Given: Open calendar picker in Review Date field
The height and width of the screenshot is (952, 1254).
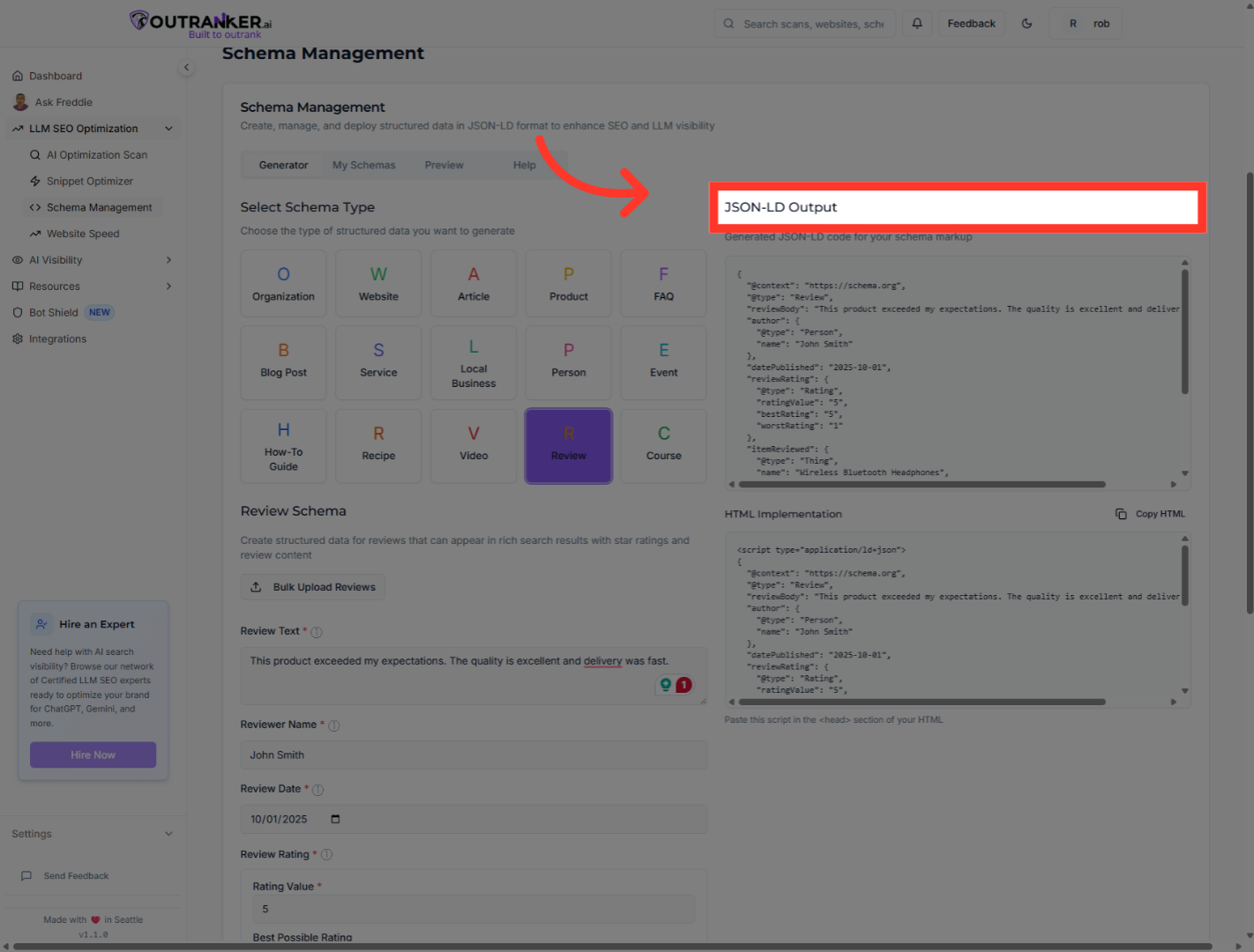Looking at the screenshot, I should pyautogui.click(x=335, y=819).
